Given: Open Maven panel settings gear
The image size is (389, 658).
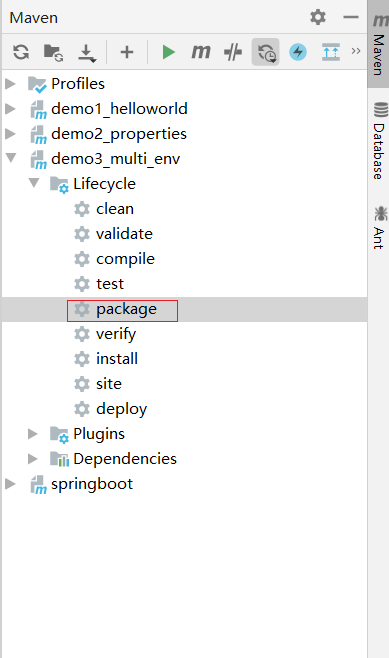Looking at the screenshot, I should 318,17.
